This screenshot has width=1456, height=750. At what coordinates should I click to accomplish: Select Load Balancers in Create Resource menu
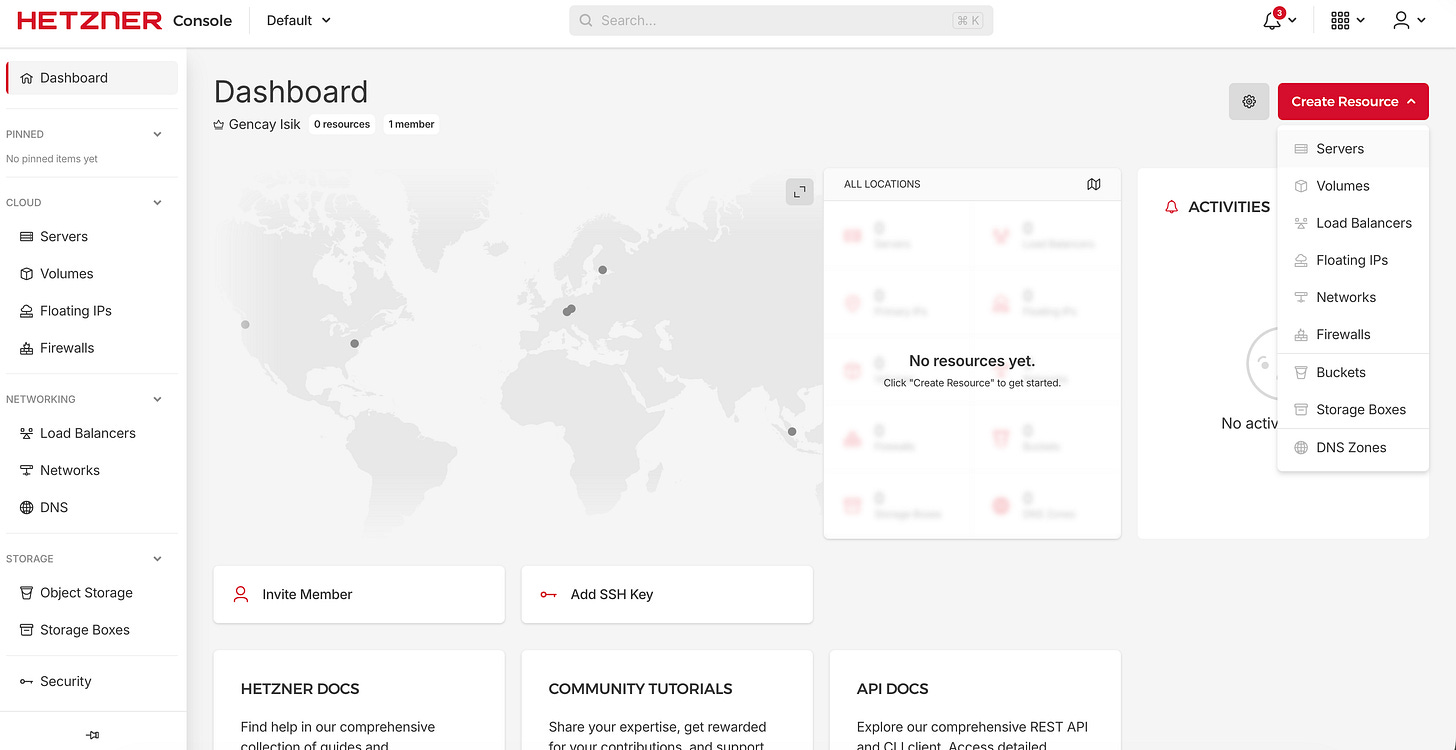pyautogui.click(x=1353, y=223)
